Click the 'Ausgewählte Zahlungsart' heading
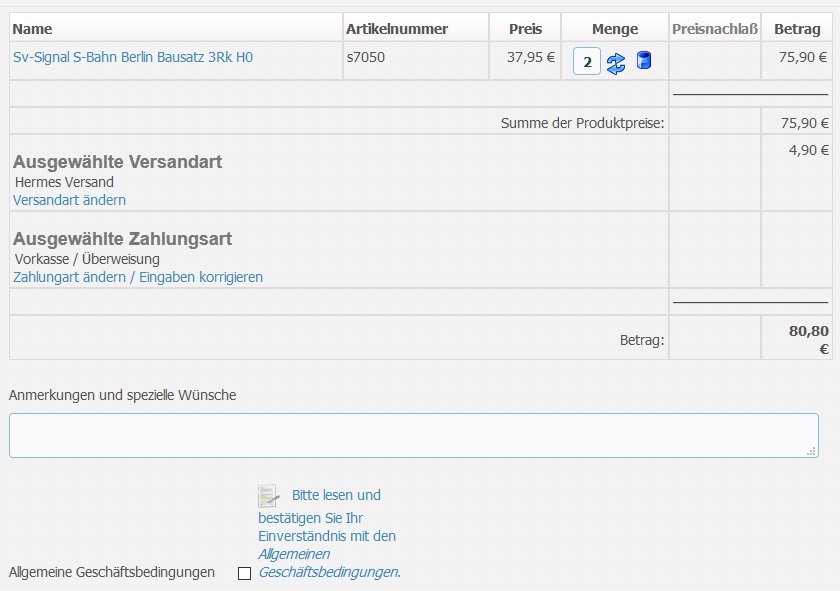 coord(122,239)
